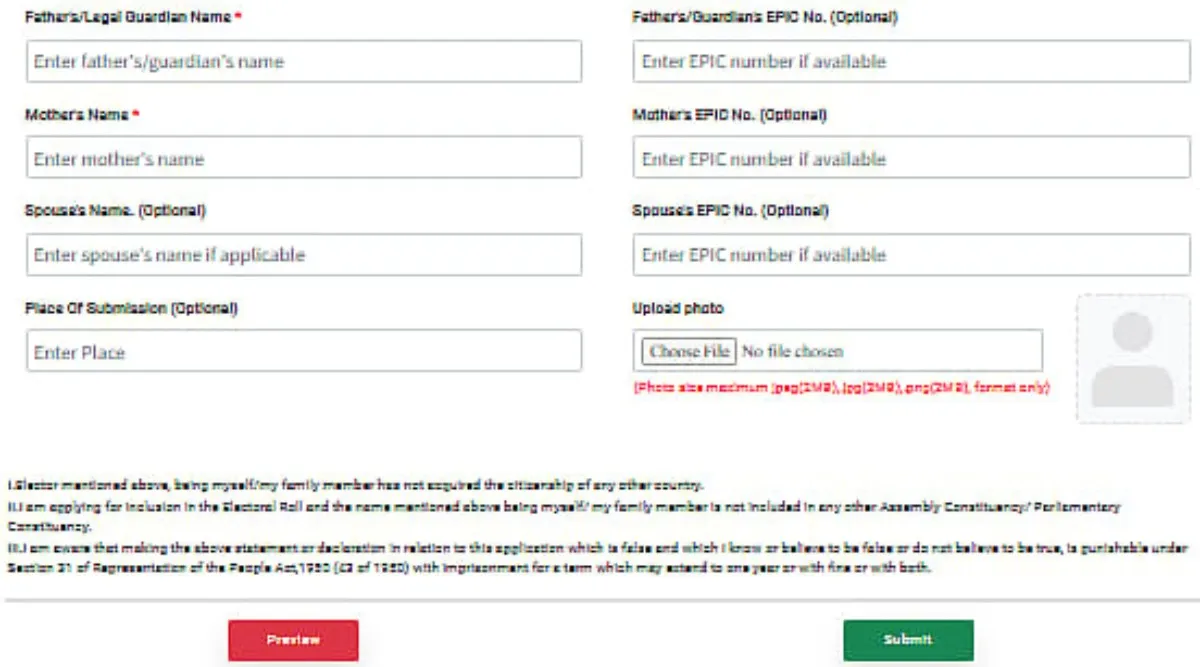Click the profile photo placeholder avatar
Viewport: 1200px width, 667px height.
[1132, 359]
